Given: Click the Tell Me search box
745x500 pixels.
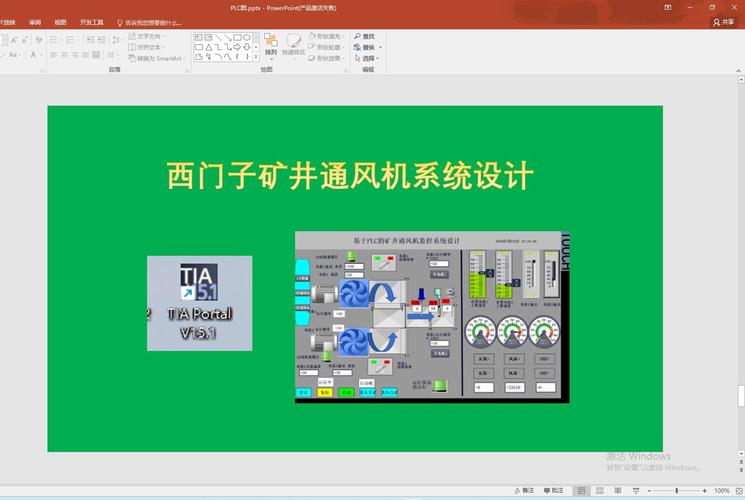Looking at the screenshot, I should [x=149, y=23].
